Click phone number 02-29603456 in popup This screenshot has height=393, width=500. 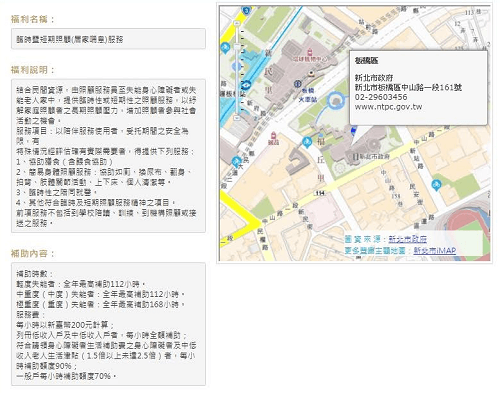tap(381, 97)
